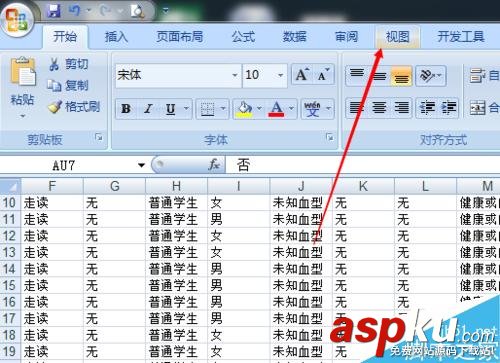Viewport: 500px width, 363px height.
Task: Click the formula bar containing 否
Action: tap(363, 165)
